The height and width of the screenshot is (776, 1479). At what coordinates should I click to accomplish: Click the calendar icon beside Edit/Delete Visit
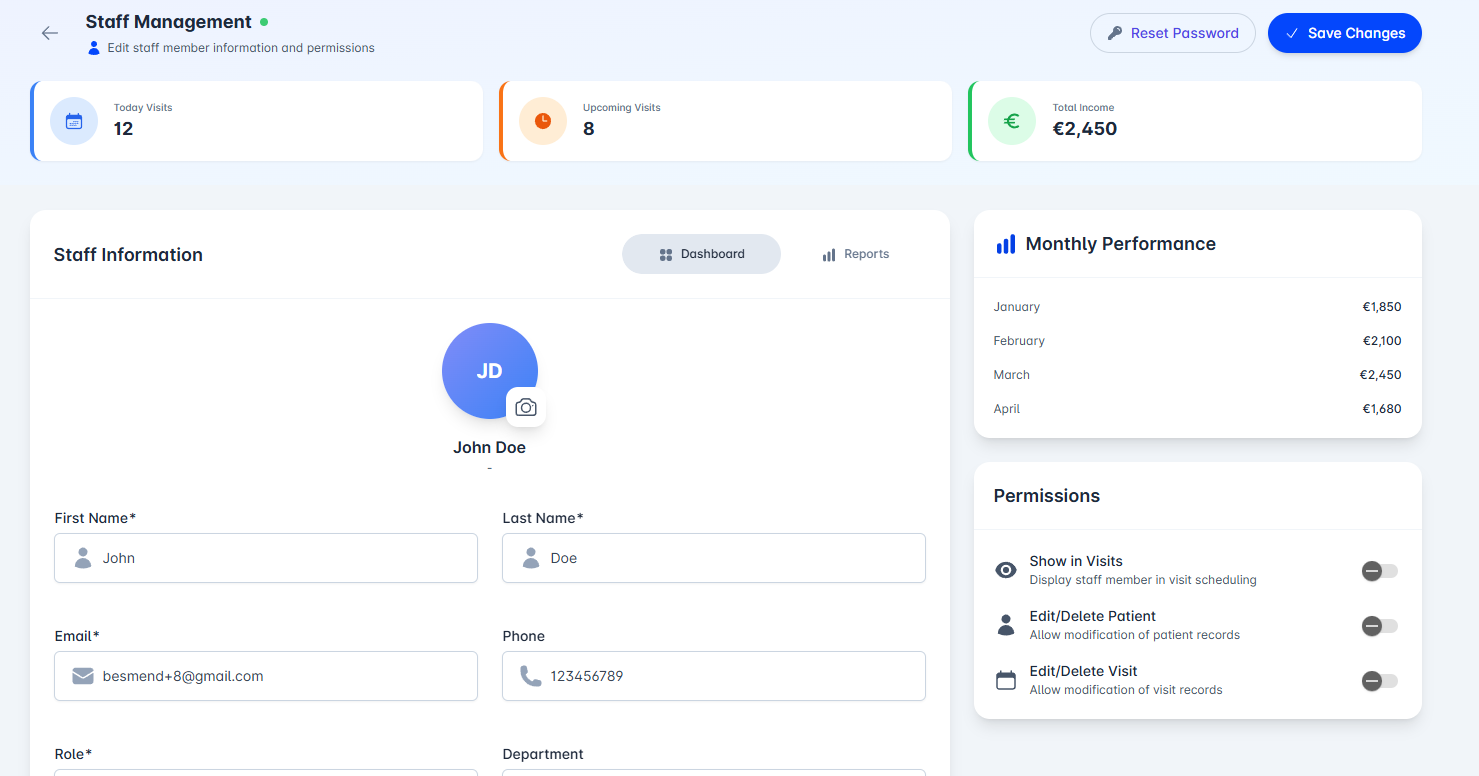[1006, 681]
